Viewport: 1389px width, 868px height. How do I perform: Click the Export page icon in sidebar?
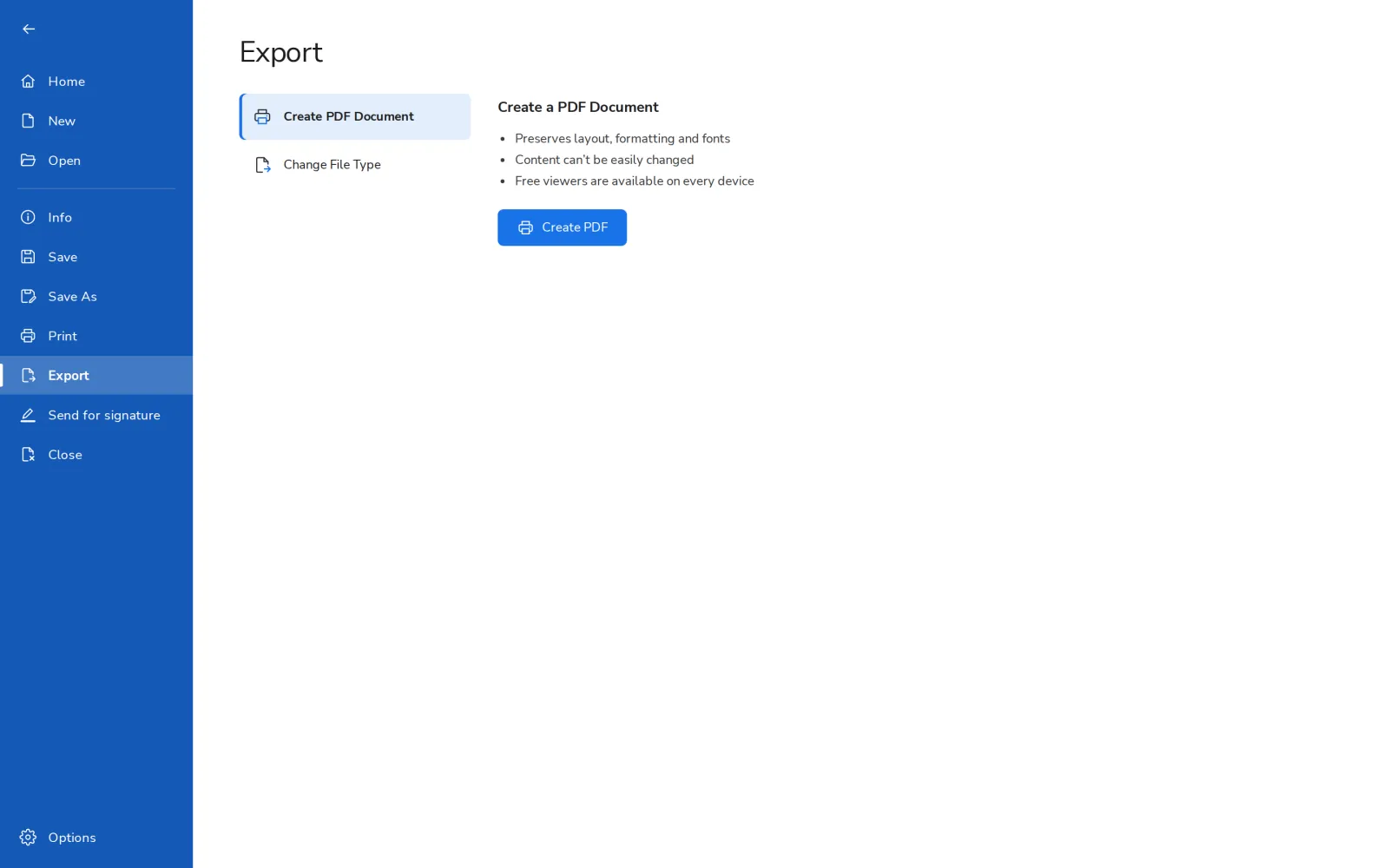tap(28, 376)
